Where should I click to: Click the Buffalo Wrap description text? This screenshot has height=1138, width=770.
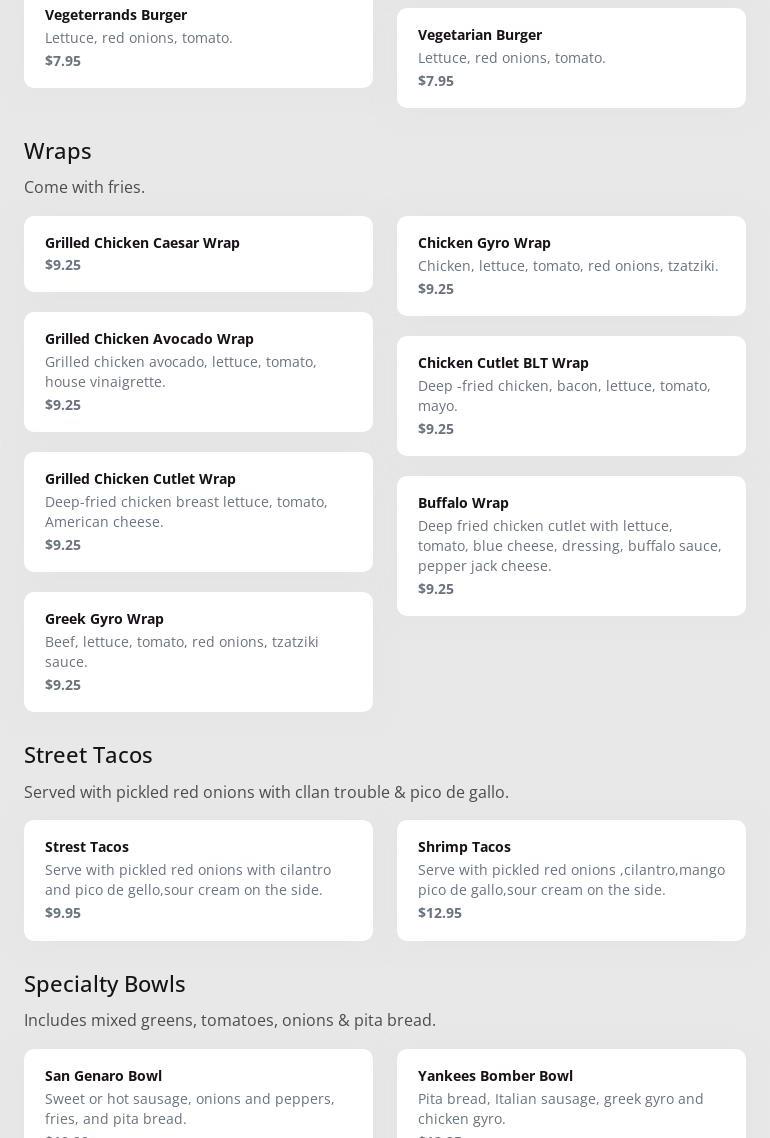coord(569,546)
